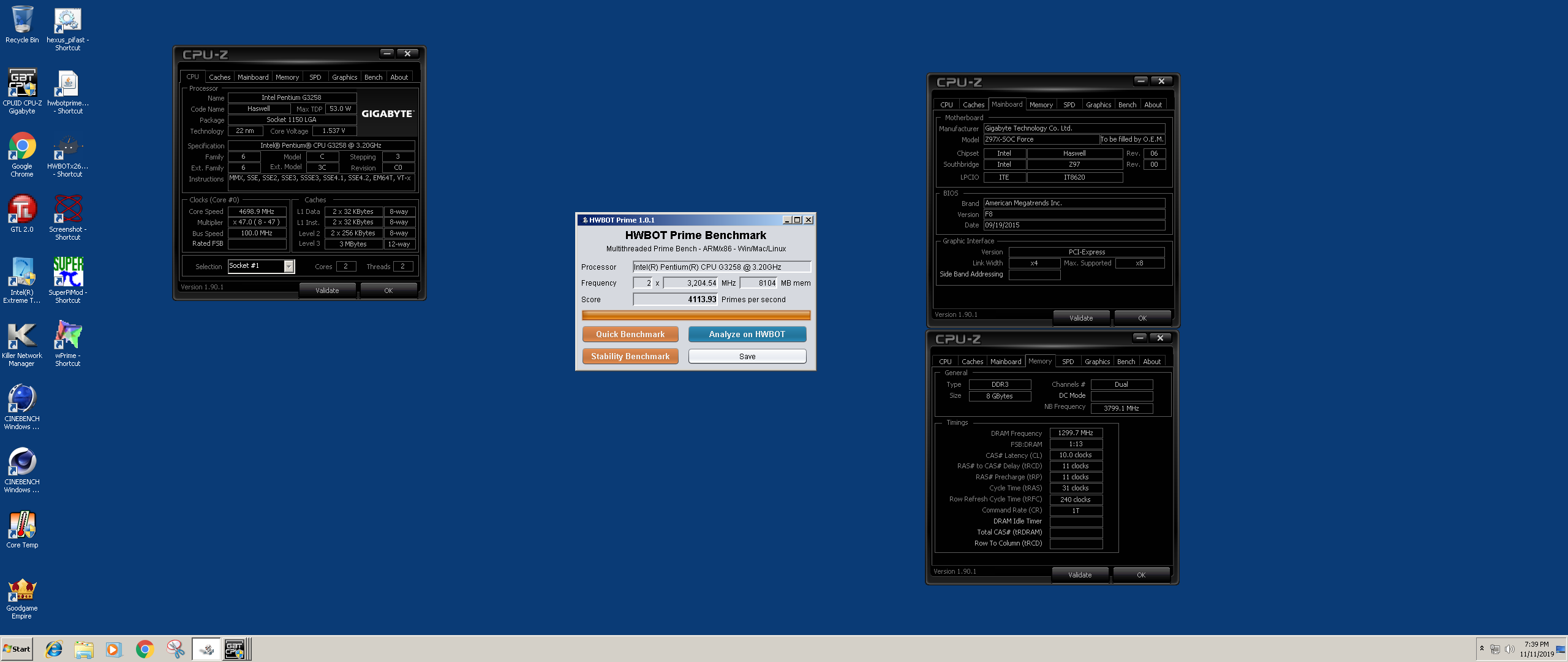Click the Z97X-SOC Force model field

pyautogui.click(x=1041, y=139)
